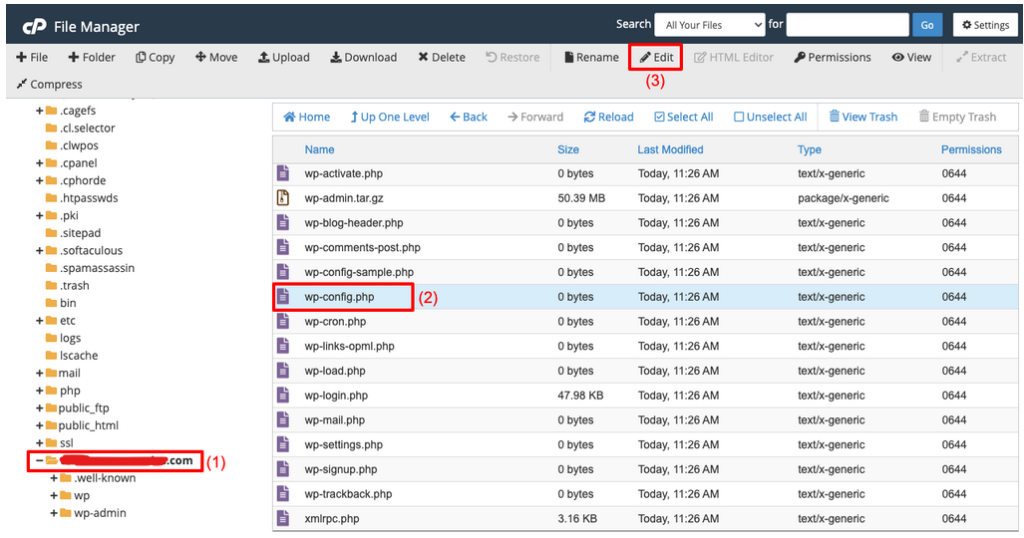Click the search text input field
Viewport: 1024px width, 538px height.
(x=846, y=25)
